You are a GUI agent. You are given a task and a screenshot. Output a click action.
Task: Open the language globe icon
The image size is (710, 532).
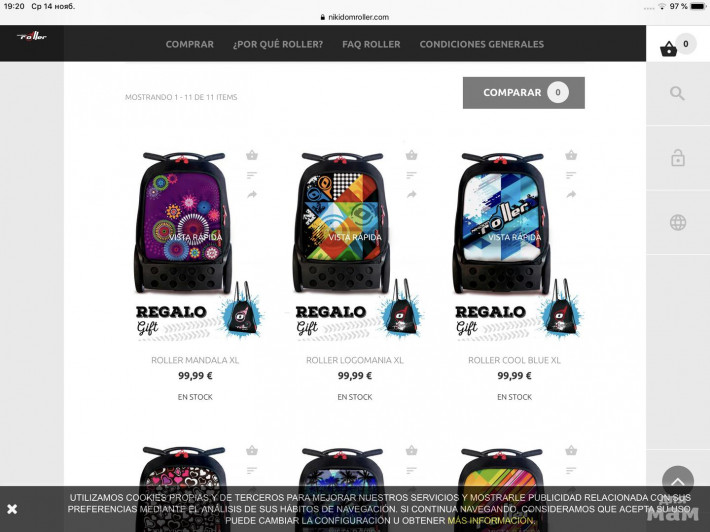coord(678,222)
